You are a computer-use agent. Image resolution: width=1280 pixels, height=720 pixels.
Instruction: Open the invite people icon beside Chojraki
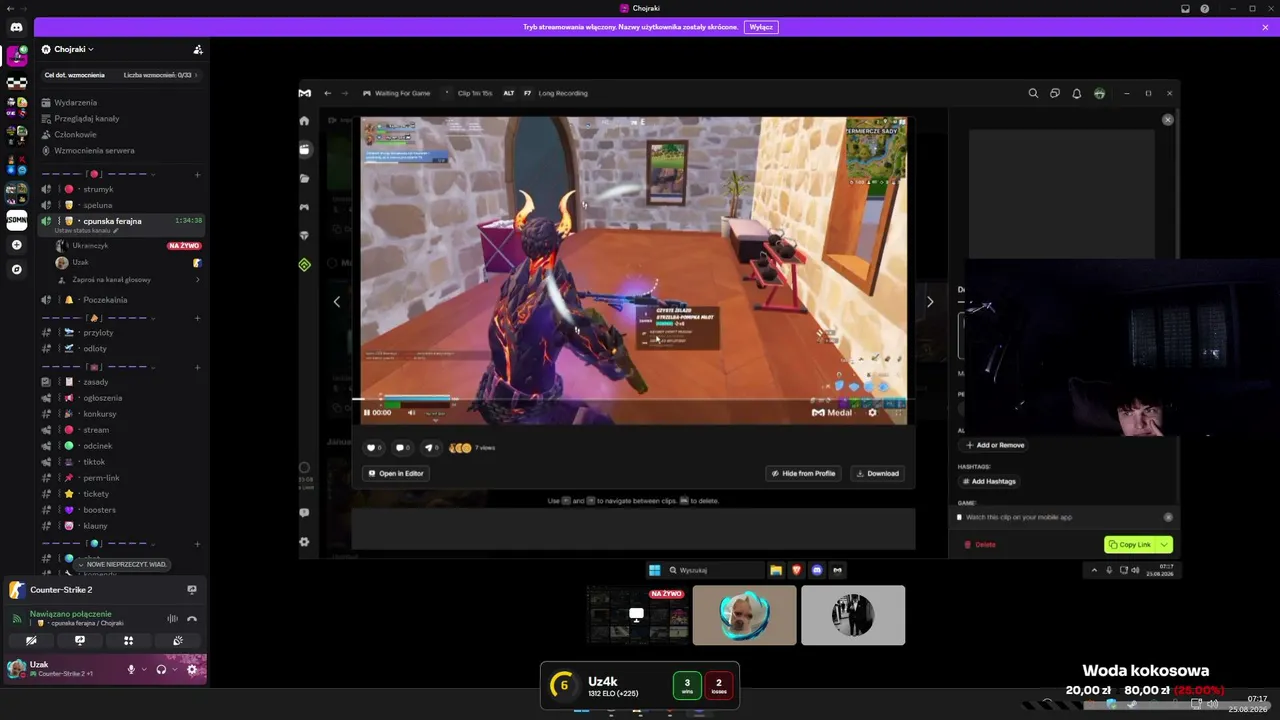[198, 49]
